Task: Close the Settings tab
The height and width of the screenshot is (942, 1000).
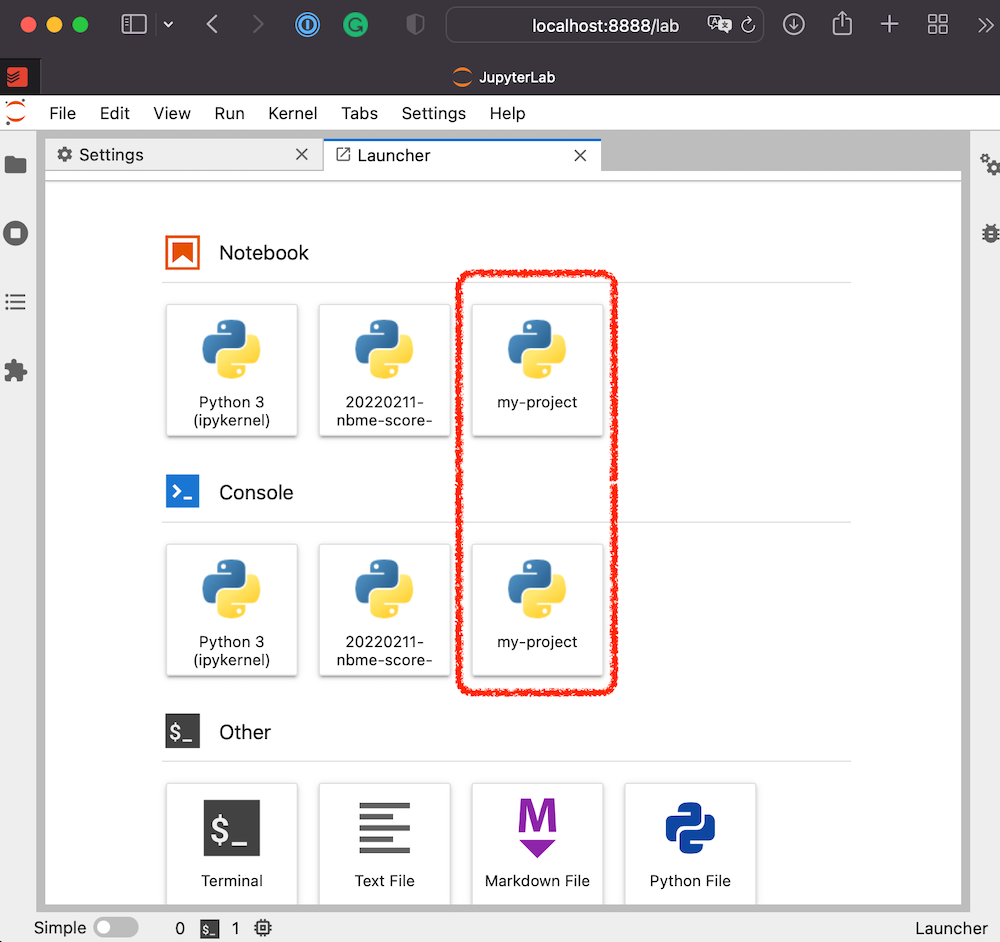Action: pyautogui.click(x=302, y=154)
